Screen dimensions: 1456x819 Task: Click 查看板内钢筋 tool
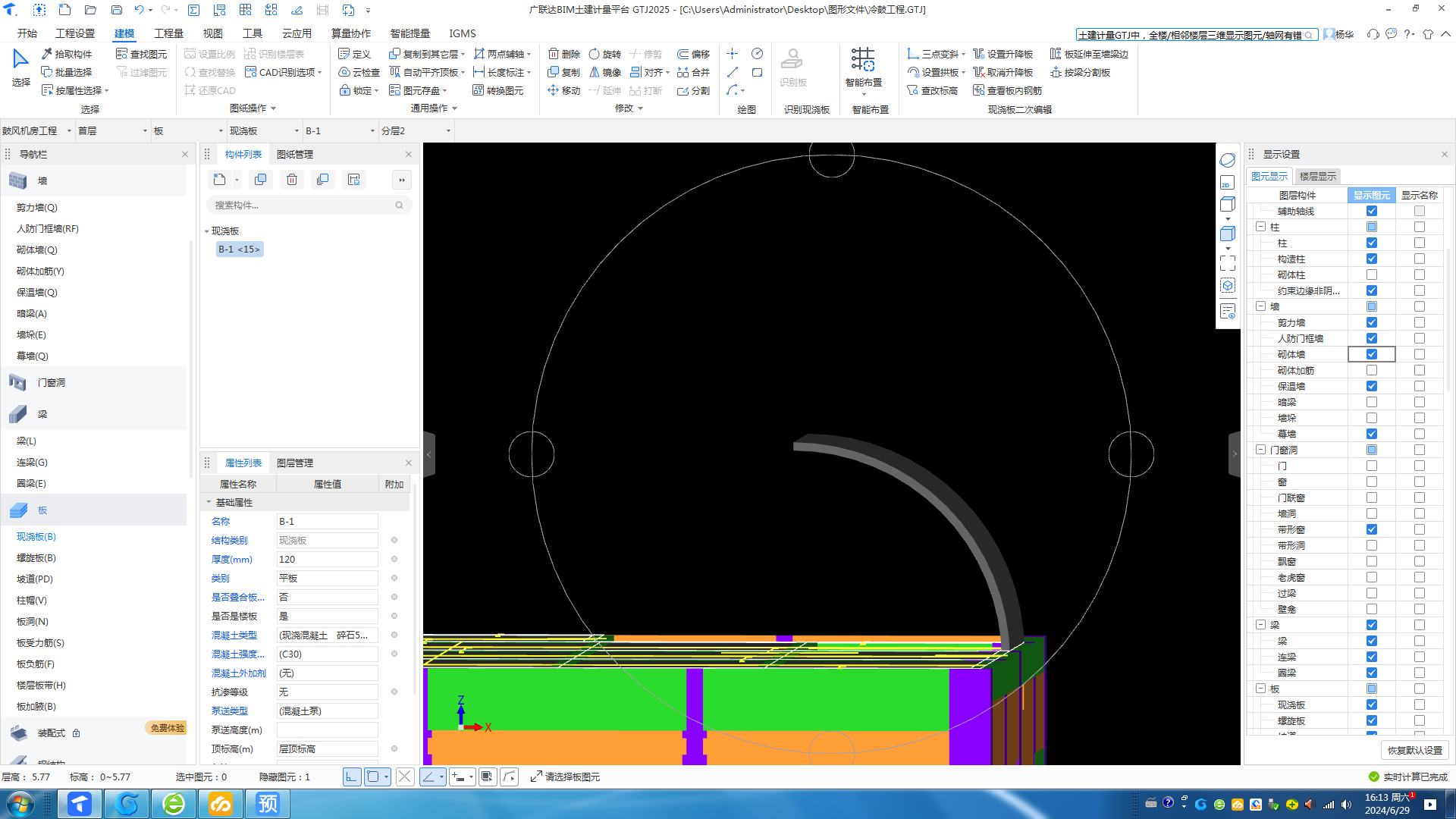click(x=1008, y=90)
